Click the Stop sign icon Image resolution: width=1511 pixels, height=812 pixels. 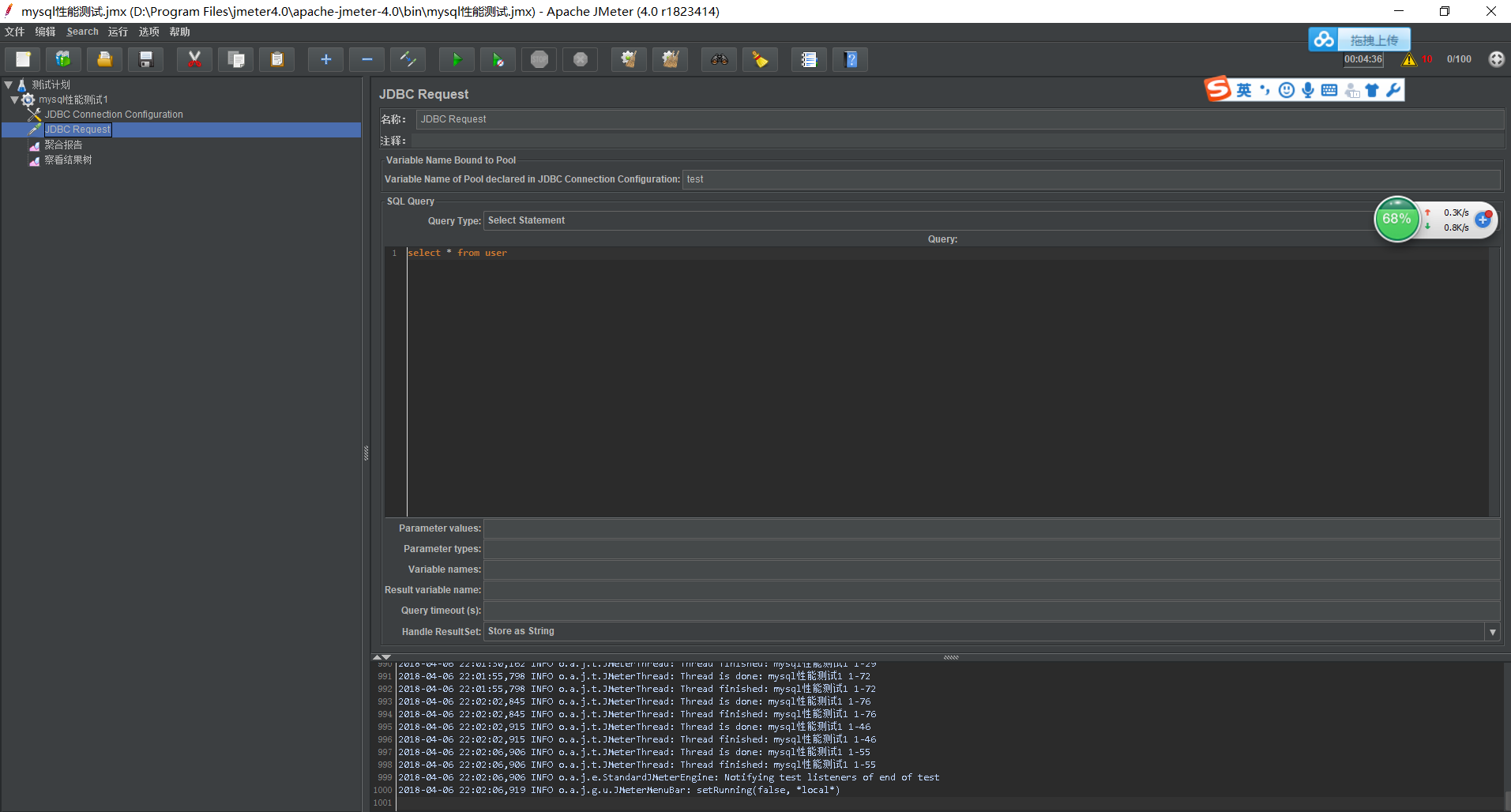tap(539, 59)
